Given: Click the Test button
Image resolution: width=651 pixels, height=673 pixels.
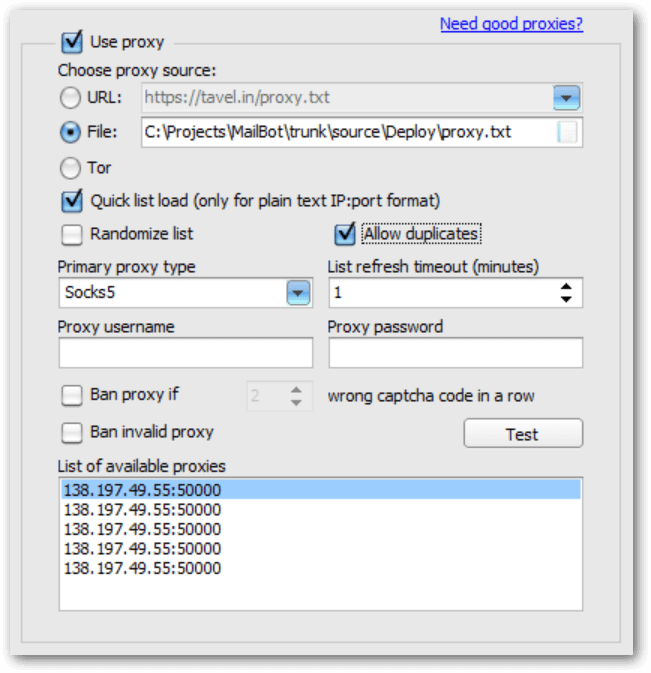Looking at the screenshot, I should point(523,434).
